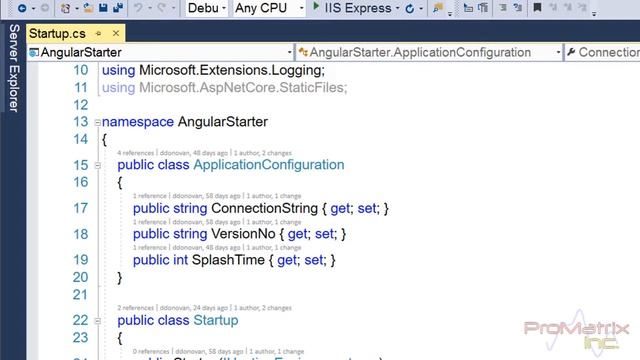Open the Undo history dropdown arrow
The image size is (640, 360).
(150, 8)
